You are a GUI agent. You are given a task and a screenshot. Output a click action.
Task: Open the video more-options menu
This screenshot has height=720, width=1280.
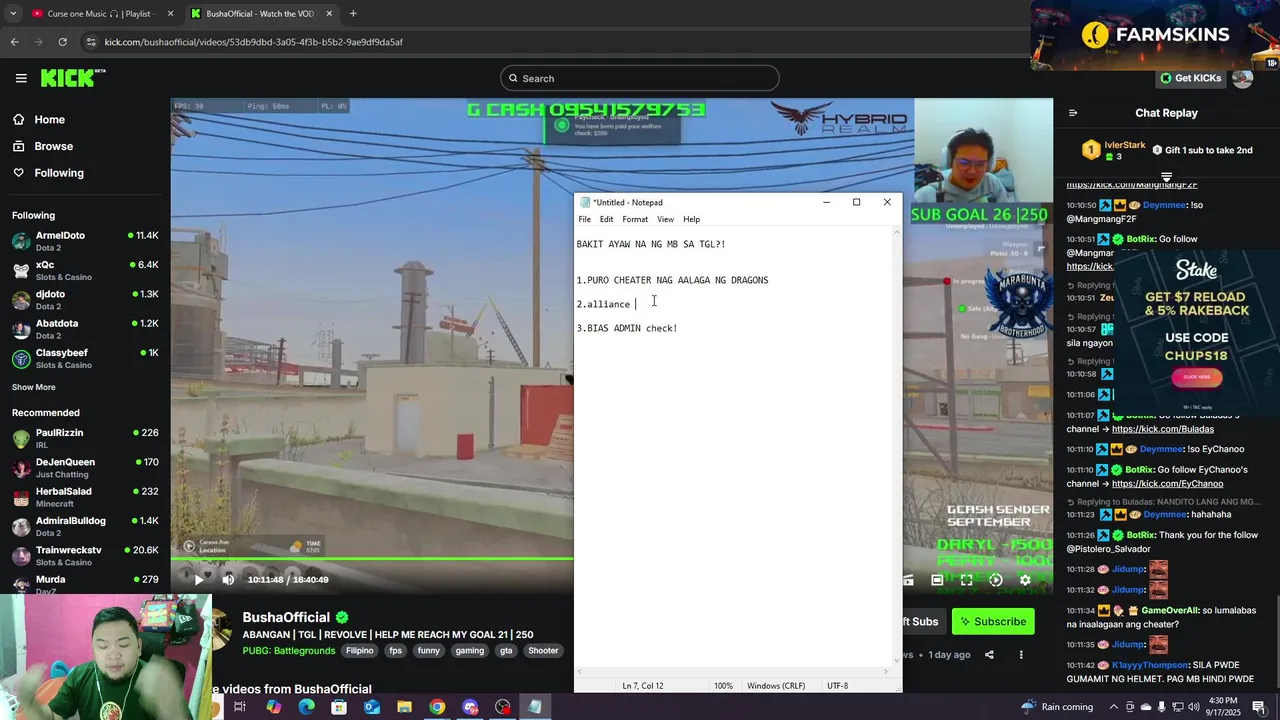tap(1021, 655)
